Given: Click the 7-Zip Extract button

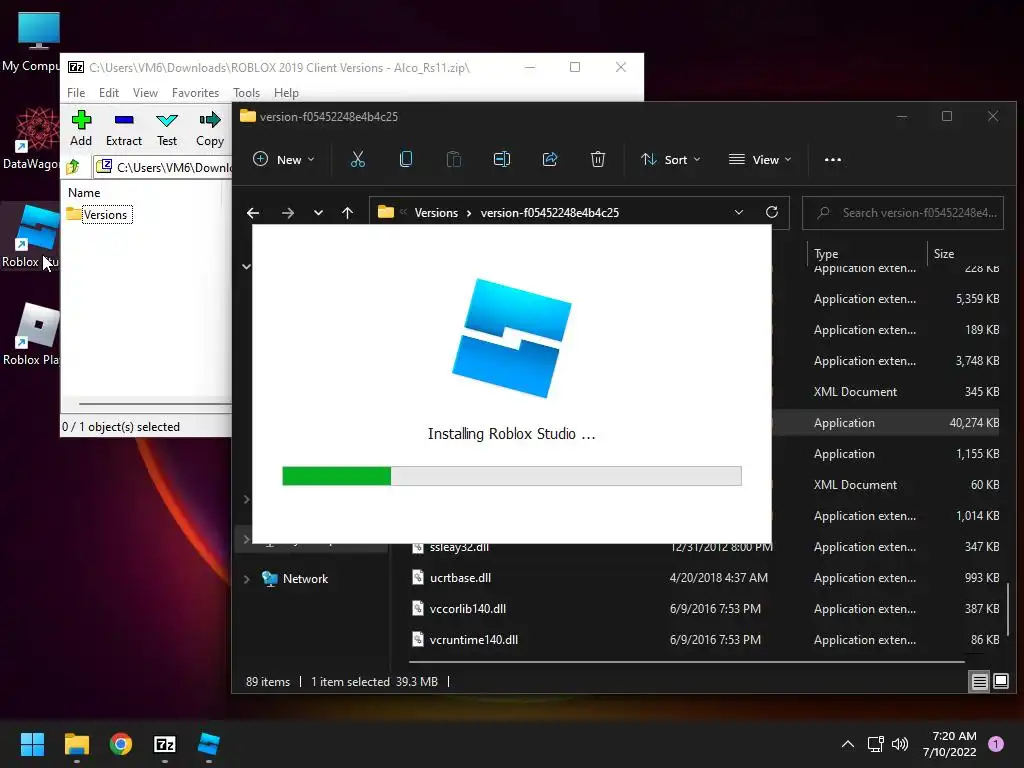Looking at the screenshot, I should [123, 129].
